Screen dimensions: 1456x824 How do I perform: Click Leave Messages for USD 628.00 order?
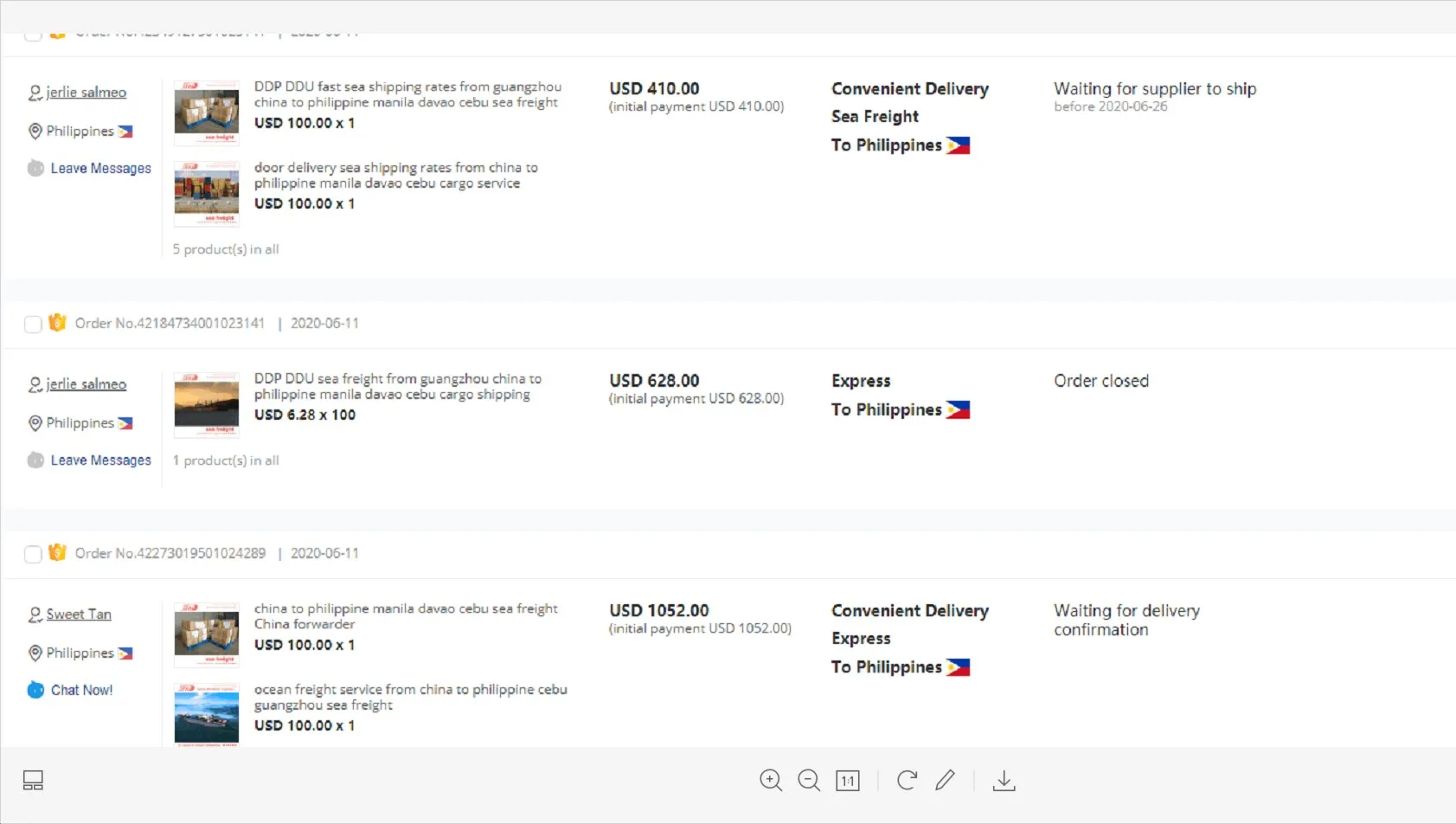[x=100, y=460]
